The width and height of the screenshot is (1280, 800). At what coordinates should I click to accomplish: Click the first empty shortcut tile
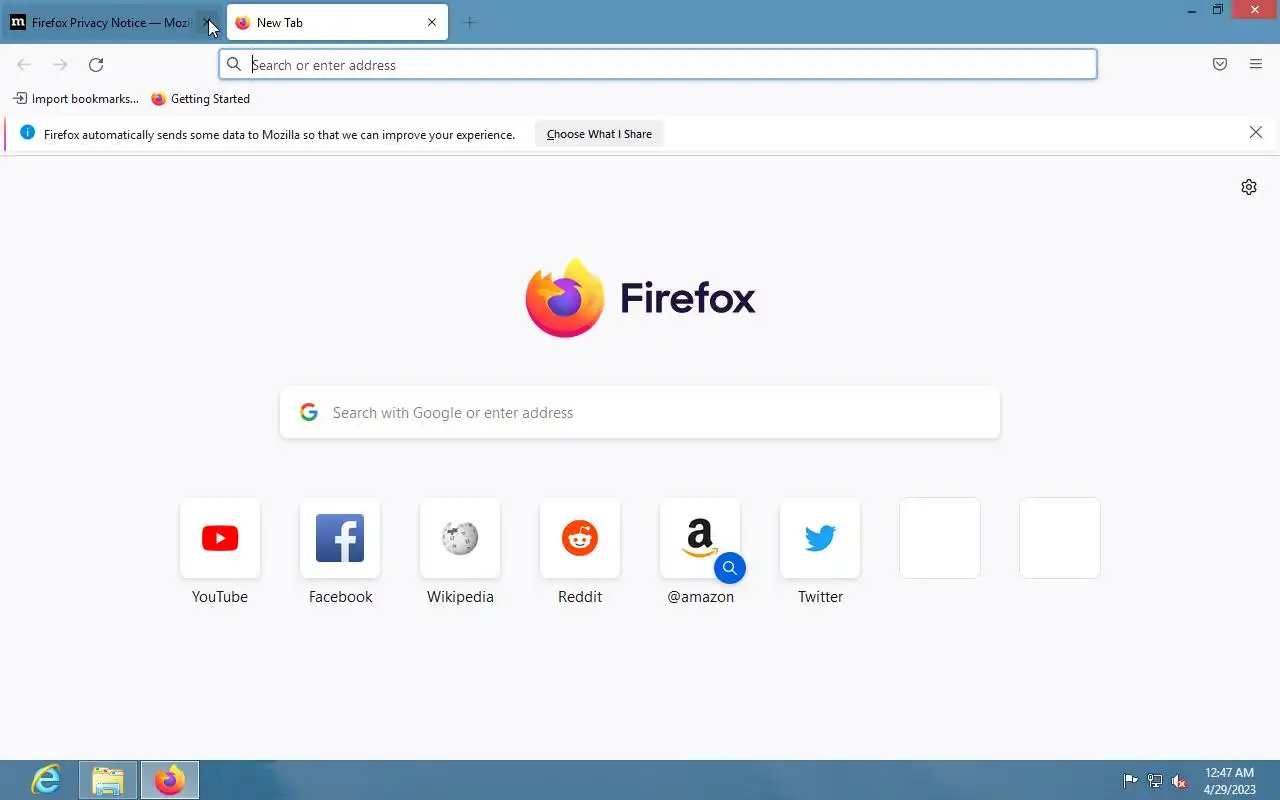tap(940, 538)
